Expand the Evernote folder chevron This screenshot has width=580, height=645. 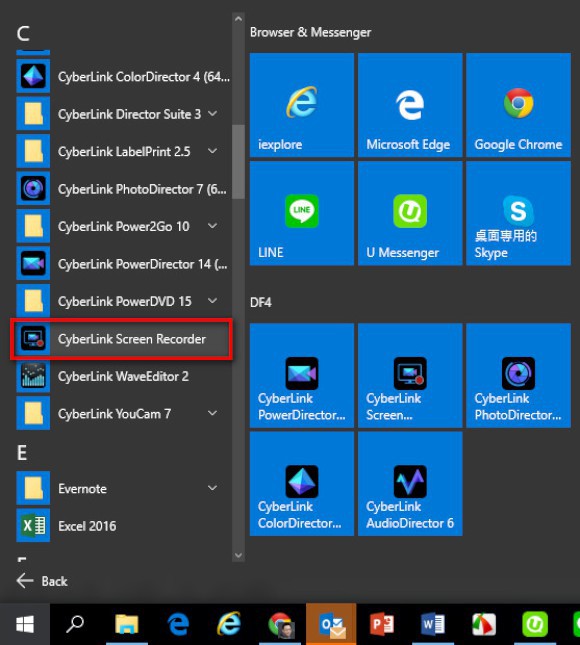(213, 488)
